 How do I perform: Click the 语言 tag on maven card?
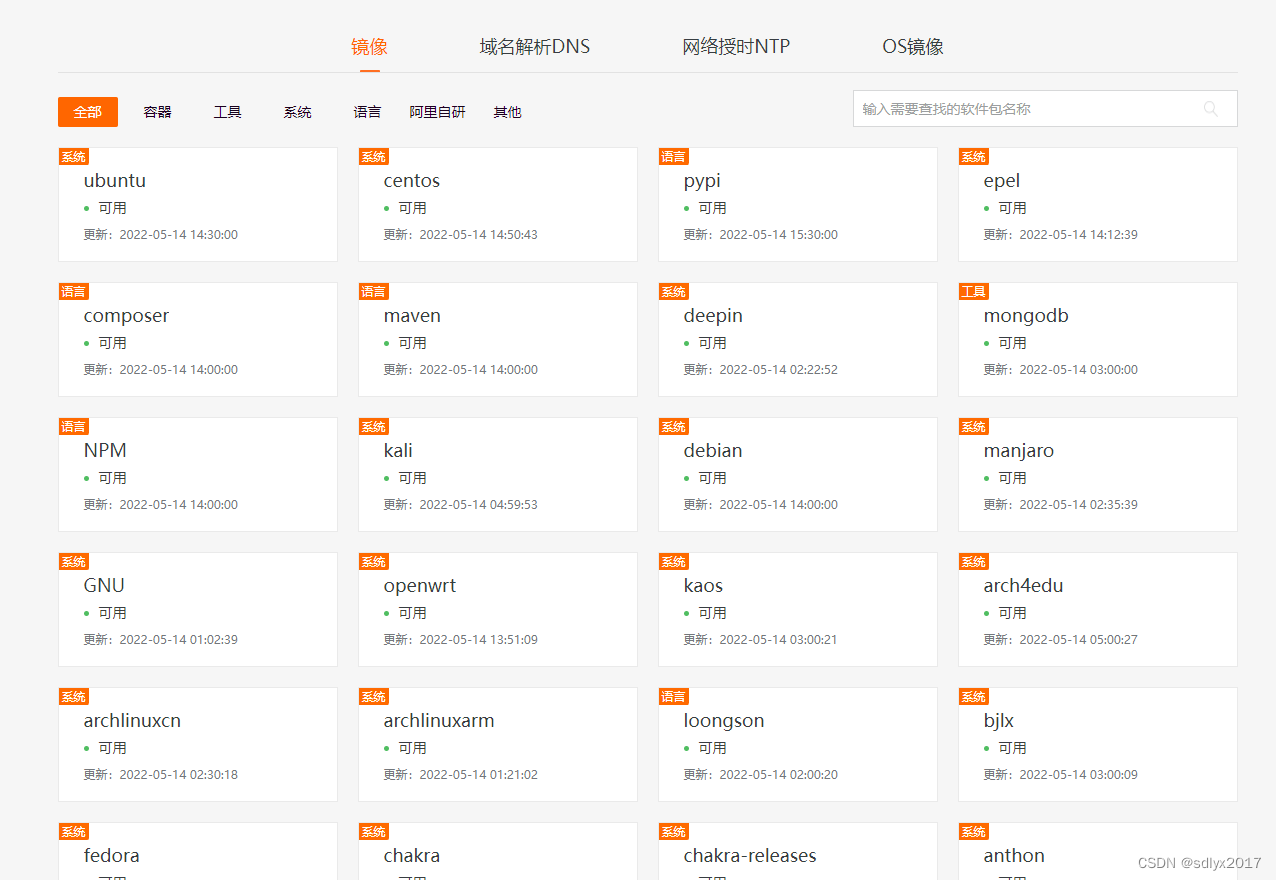374,292
